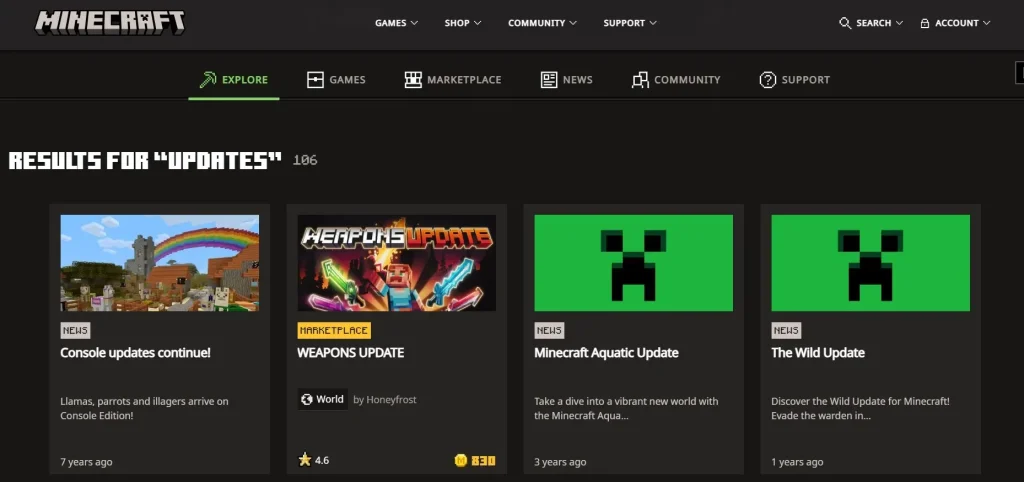Click the News tag on Console updates card

pyautogui.click(x=75, y=330)
